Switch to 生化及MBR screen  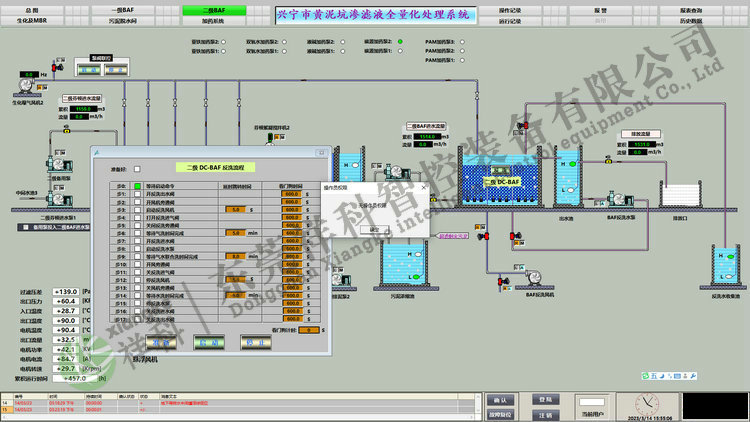32,19
